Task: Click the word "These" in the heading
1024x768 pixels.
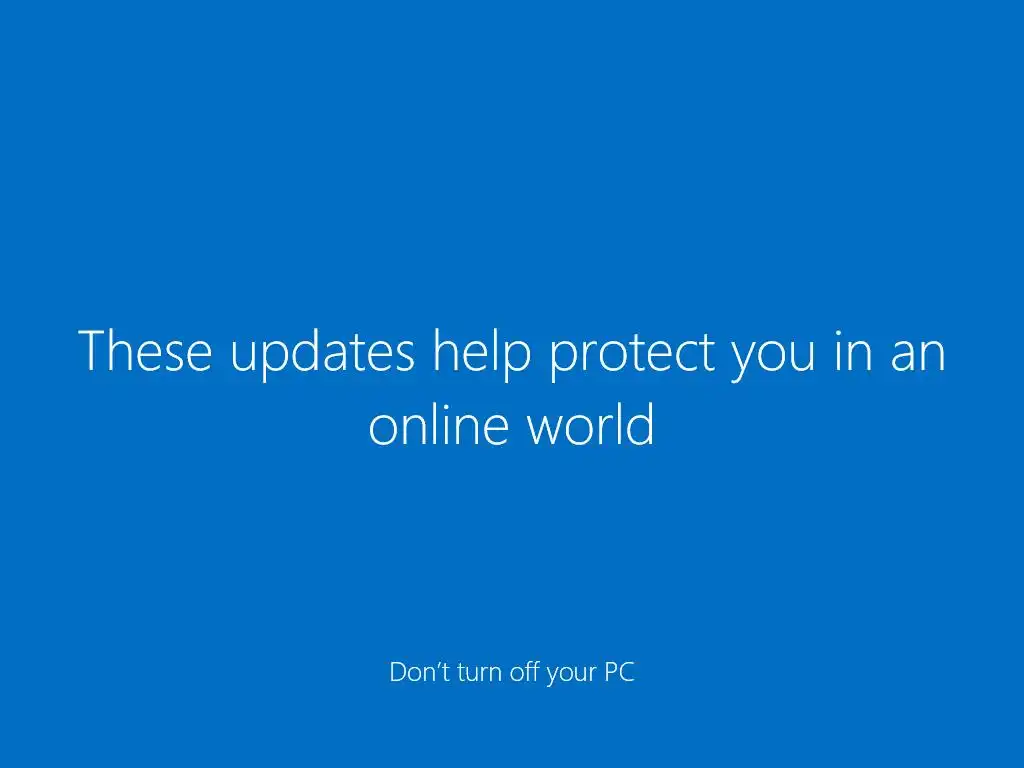Action: point(145,351)
